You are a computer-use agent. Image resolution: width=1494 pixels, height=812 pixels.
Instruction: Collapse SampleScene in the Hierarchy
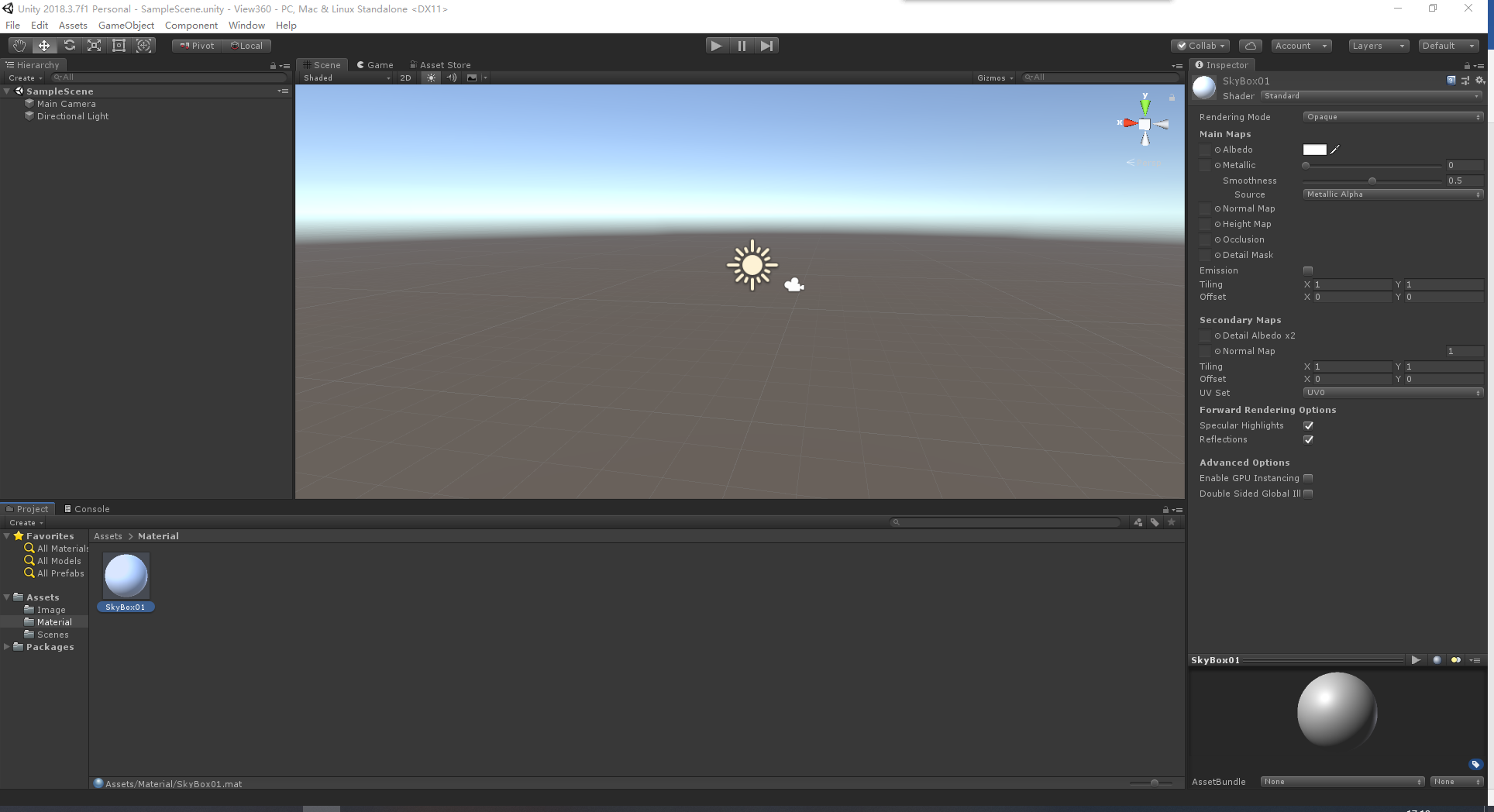(7, 91)
